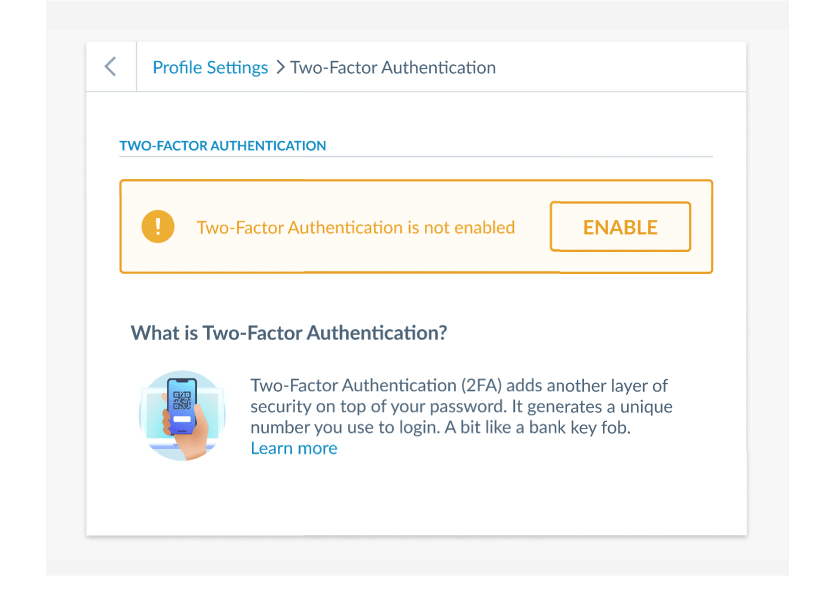
Task: Click the breadcrumb separator chevron
Action: [x=280, y=68]
